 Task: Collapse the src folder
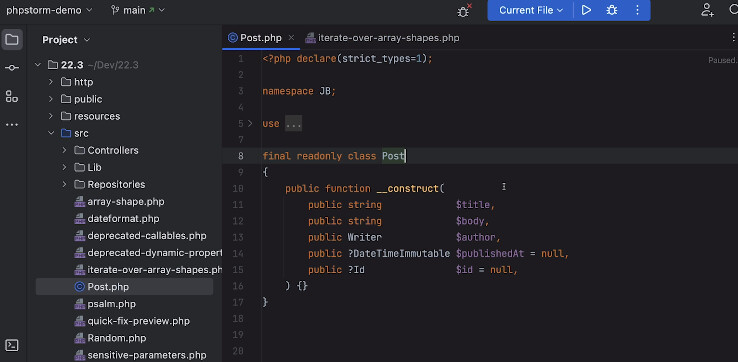51,133
